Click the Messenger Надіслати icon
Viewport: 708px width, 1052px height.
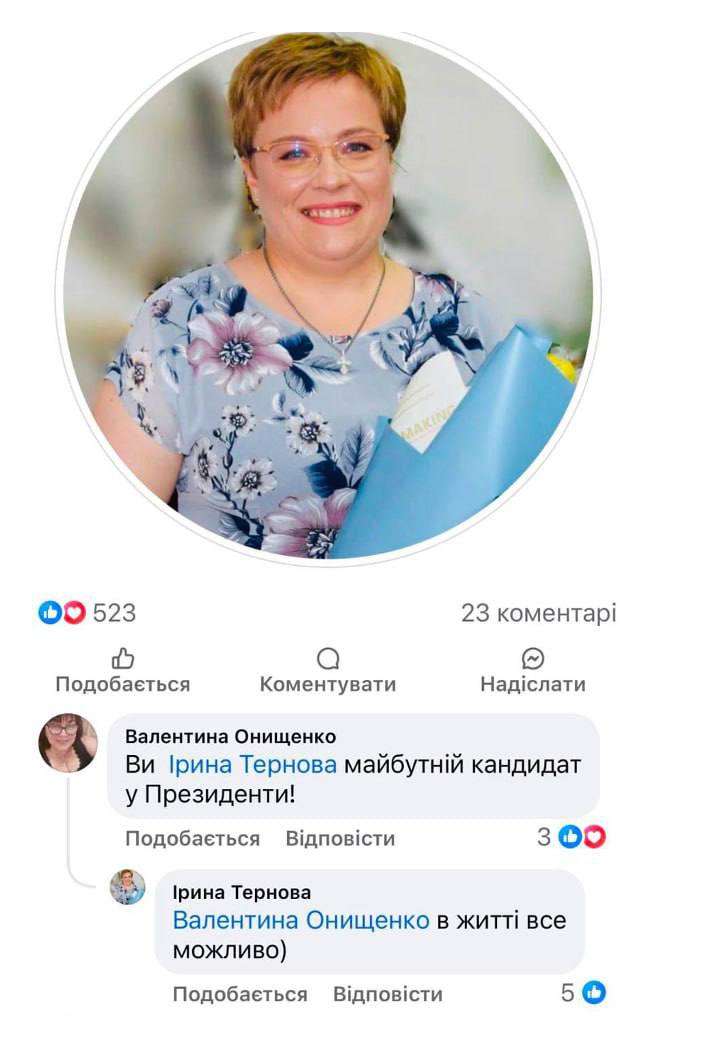(x=533, y=658)
